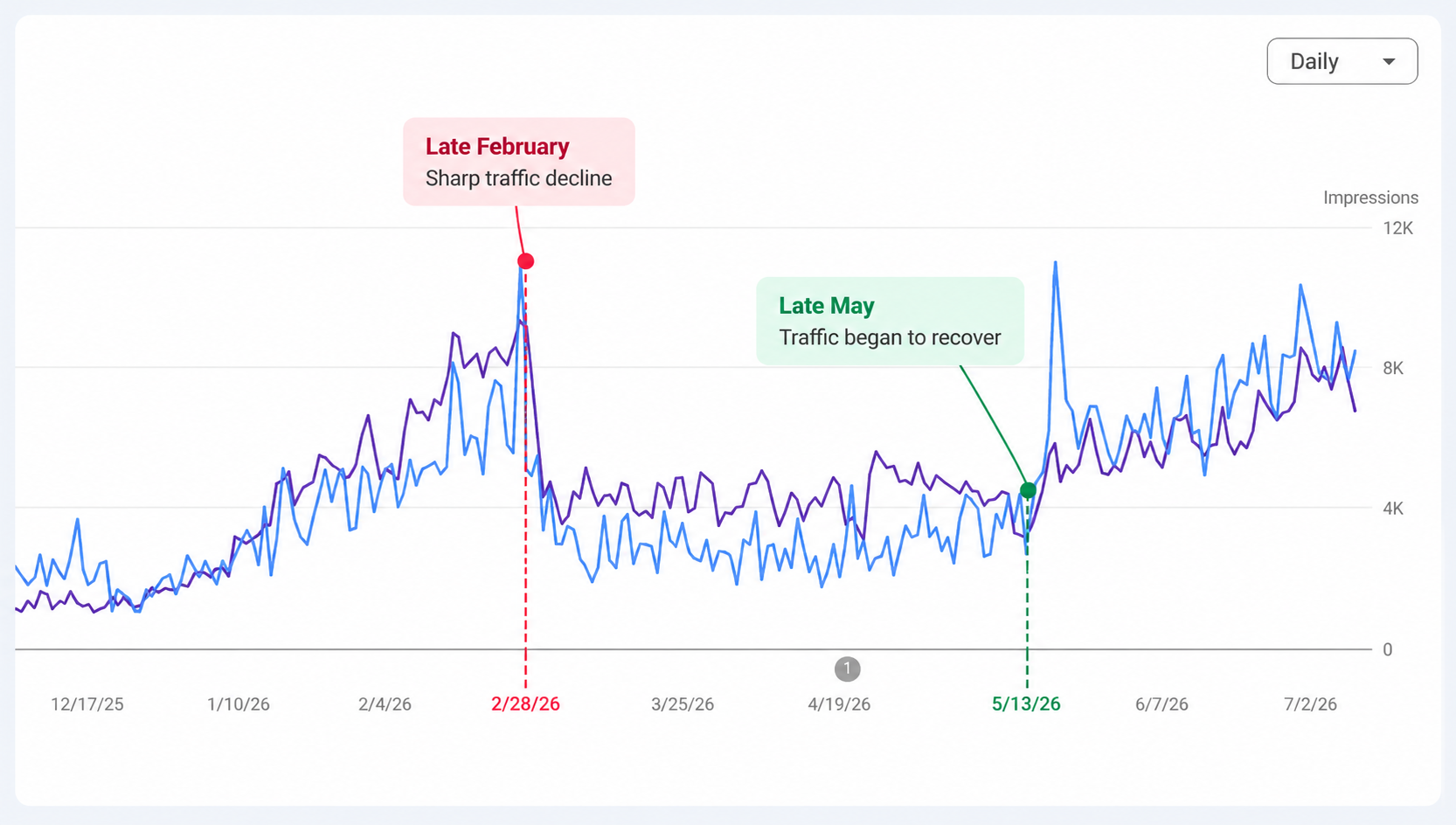The image size is (1456, 825).
Task: Click the red point at the February peak
Action: pos(525,261)
